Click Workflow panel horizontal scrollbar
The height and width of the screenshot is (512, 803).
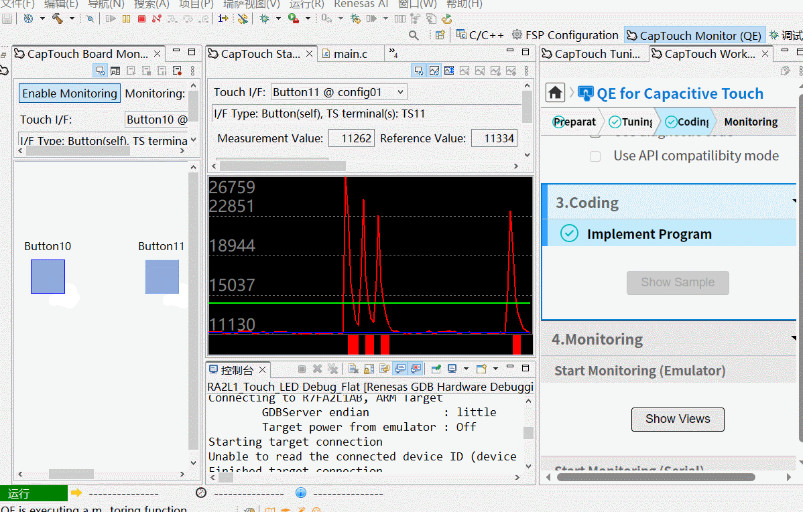coord(656,477)
